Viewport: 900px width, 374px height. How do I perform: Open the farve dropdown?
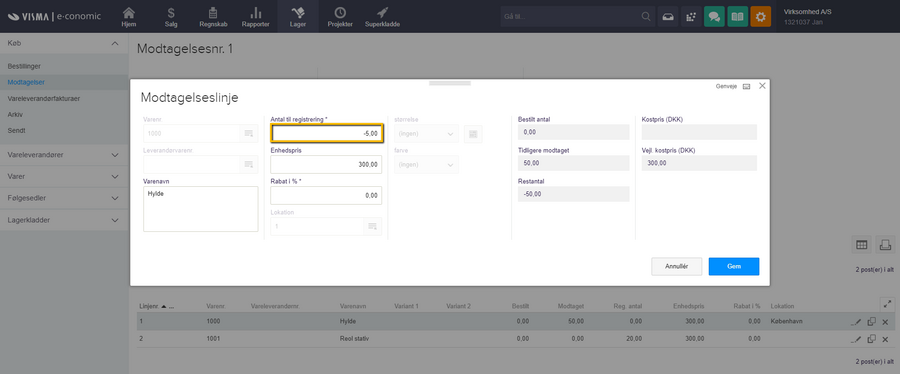(x=426, y=165)
